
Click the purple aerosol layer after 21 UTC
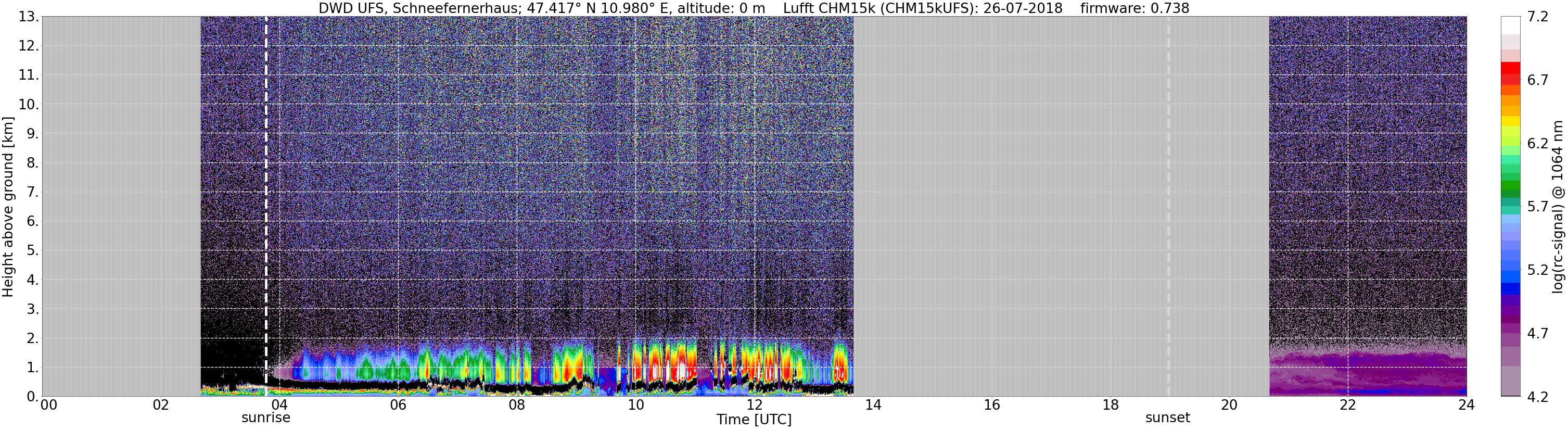(x=1368, y=373)
